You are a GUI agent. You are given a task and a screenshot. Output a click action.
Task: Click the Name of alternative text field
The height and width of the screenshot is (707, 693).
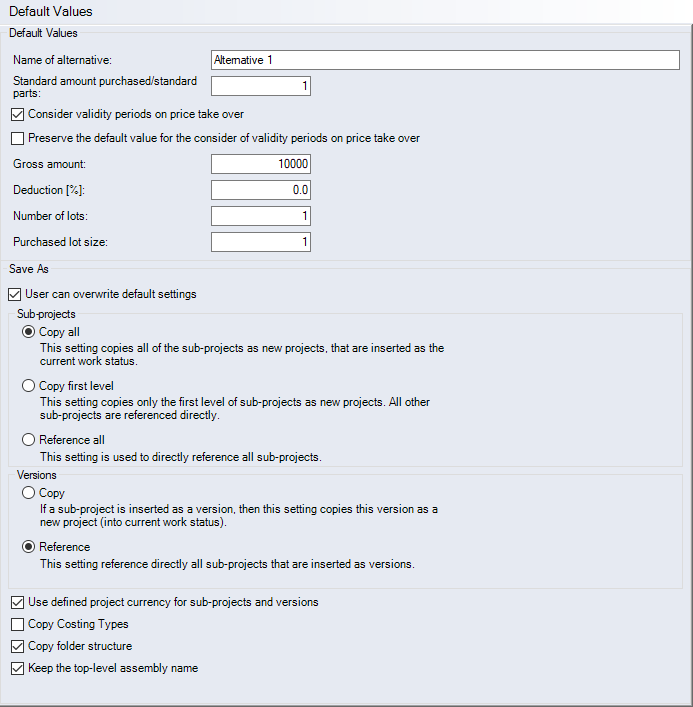445,60
